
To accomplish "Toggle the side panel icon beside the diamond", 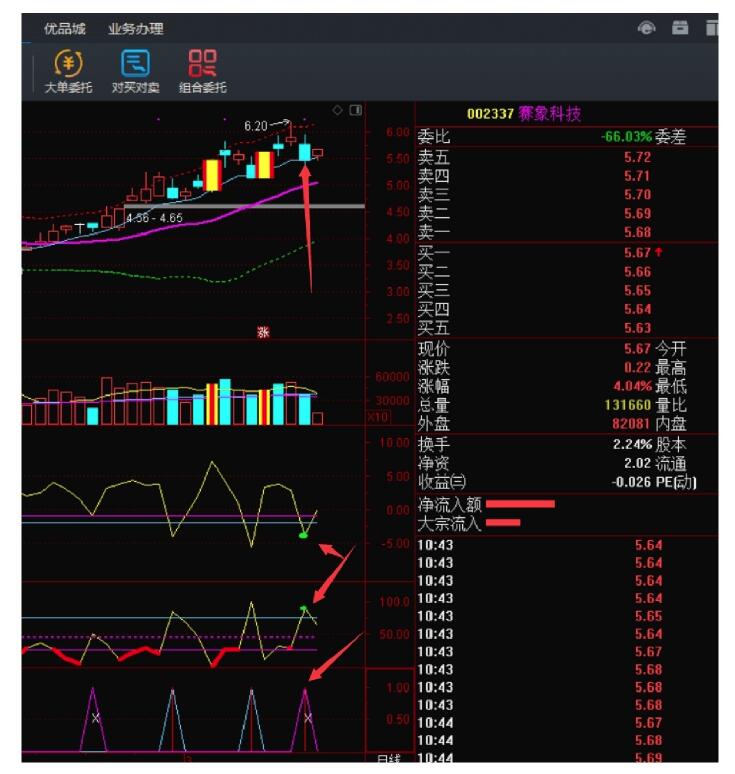I will [x=355, y=109].
